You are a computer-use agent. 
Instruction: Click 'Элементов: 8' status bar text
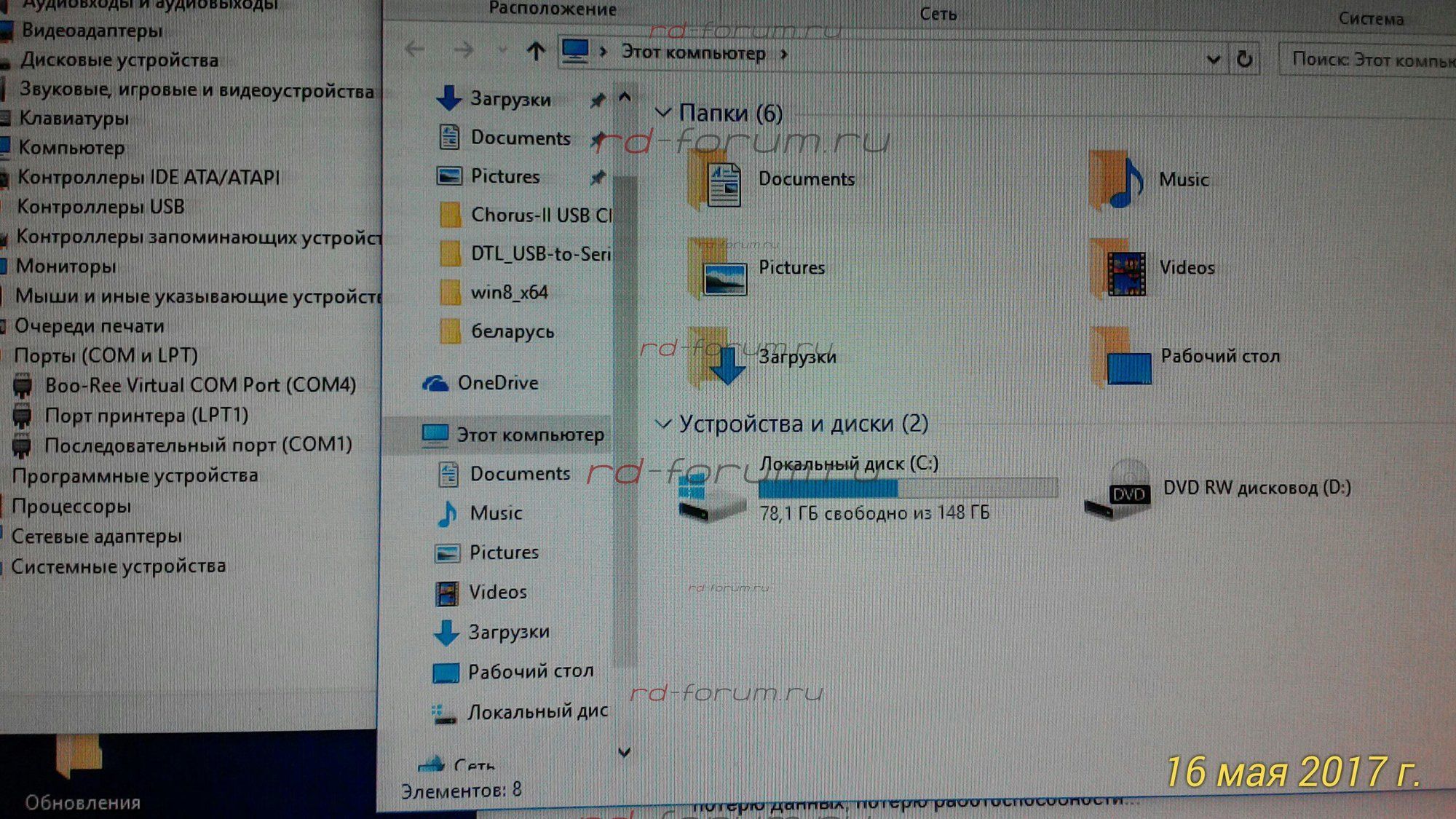click(x=461, y=790)
